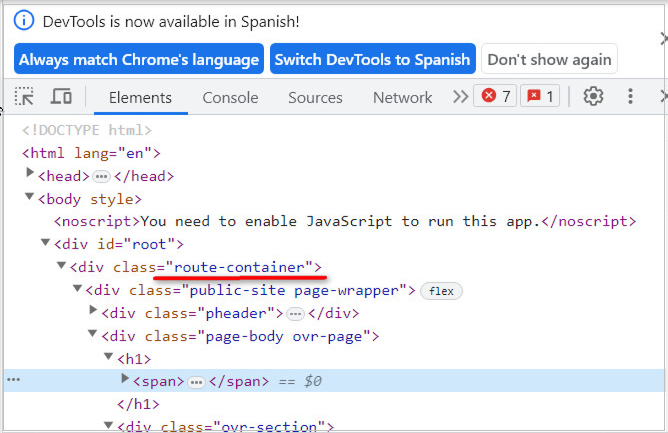Viewport: 668px width, 433px height.
Task: Show more tabs via double-chevron icon
Action: click(460, 97)
